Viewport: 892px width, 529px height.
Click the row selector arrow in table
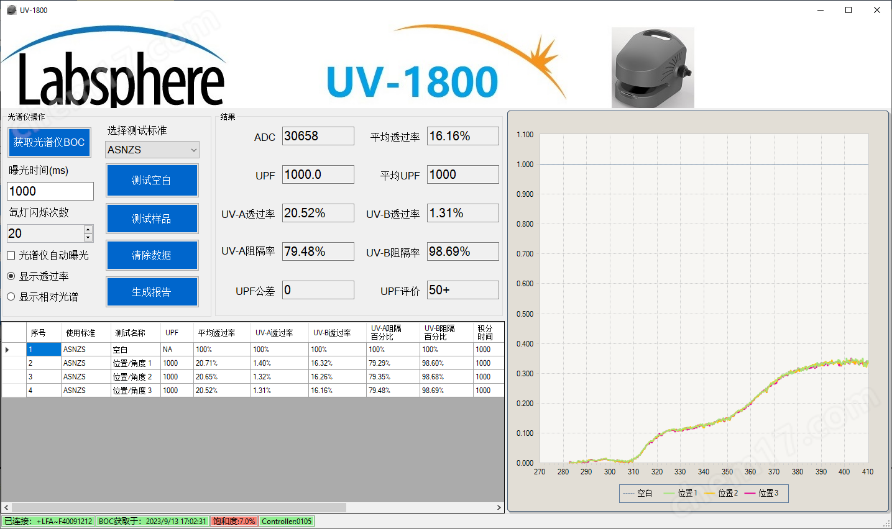[x=9, y=349]
